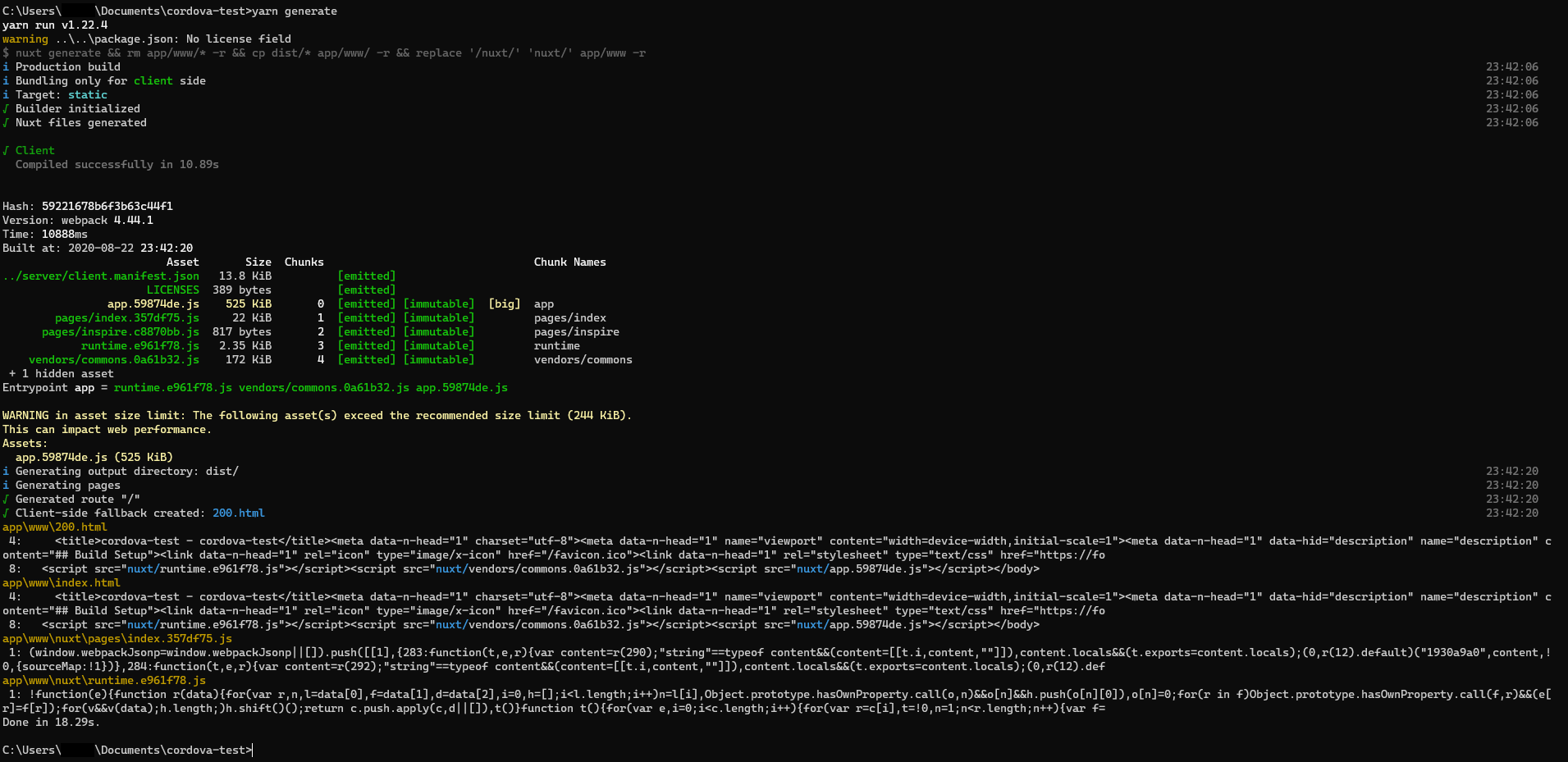Screen dimensions: 1568x762
Task: Click the "Target: static" line
Action: [x=55, y=94]
